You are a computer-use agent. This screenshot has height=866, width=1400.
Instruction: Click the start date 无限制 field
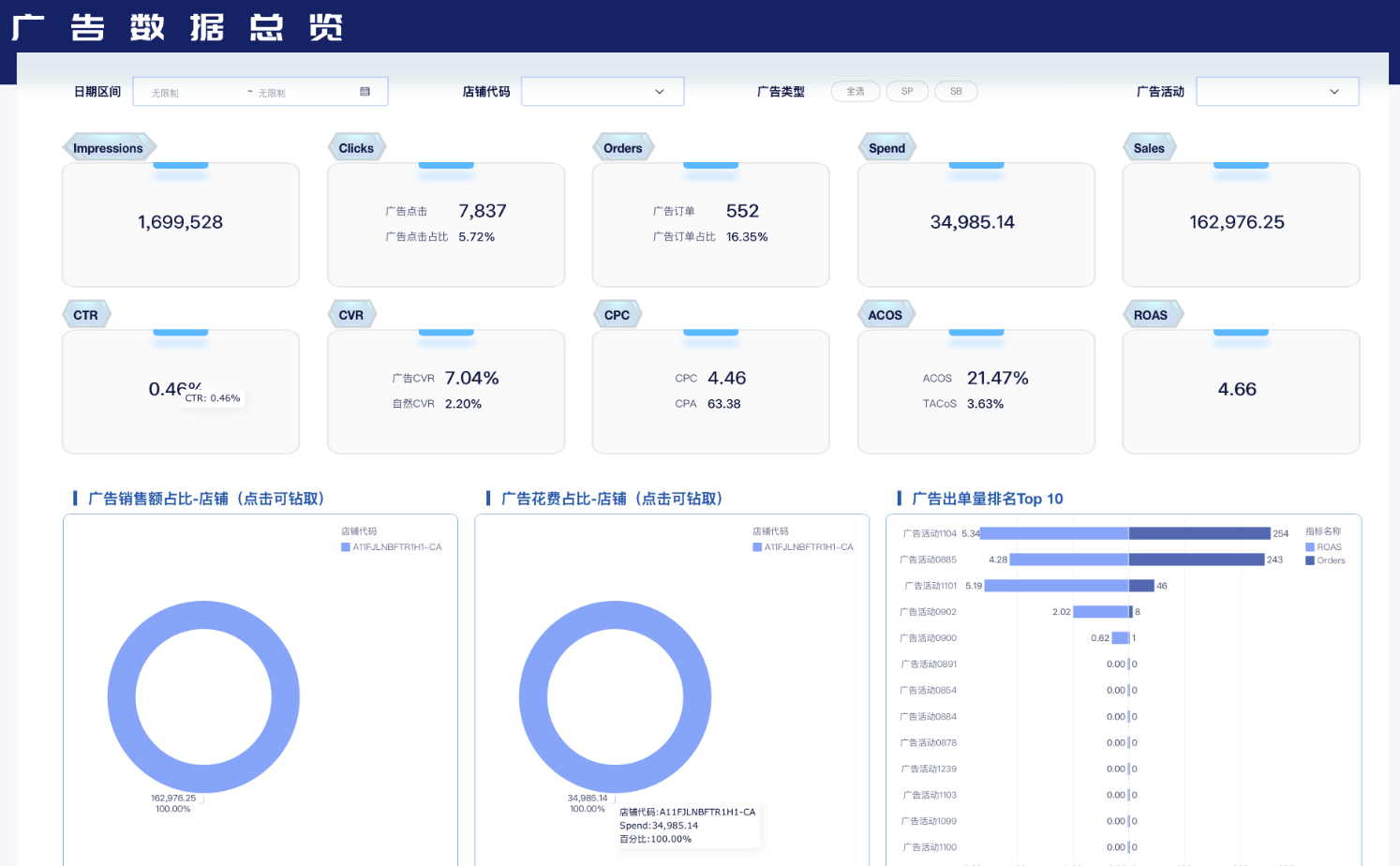pos(187,92)
